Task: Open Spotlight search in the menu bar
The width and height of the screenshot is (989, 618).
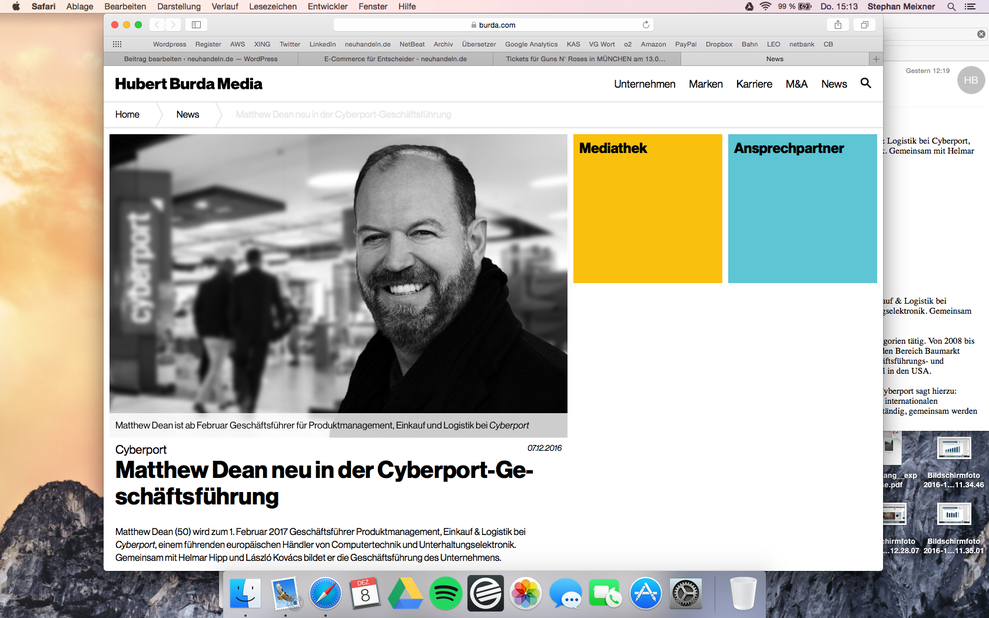Action: tap(951, 6)
